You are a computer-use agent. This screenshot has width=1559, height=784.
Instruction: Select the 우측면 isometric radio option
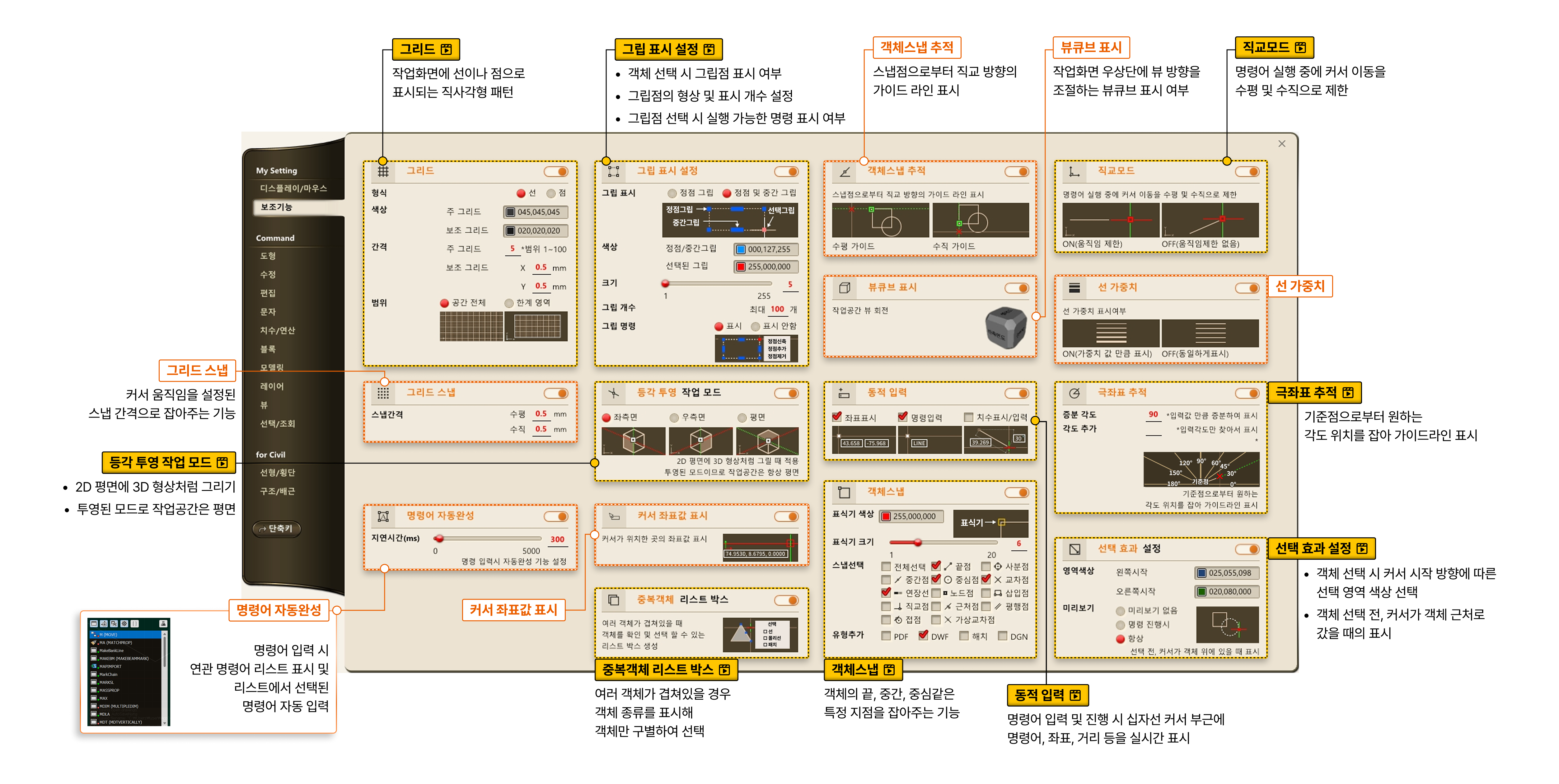tap(674, 418)
